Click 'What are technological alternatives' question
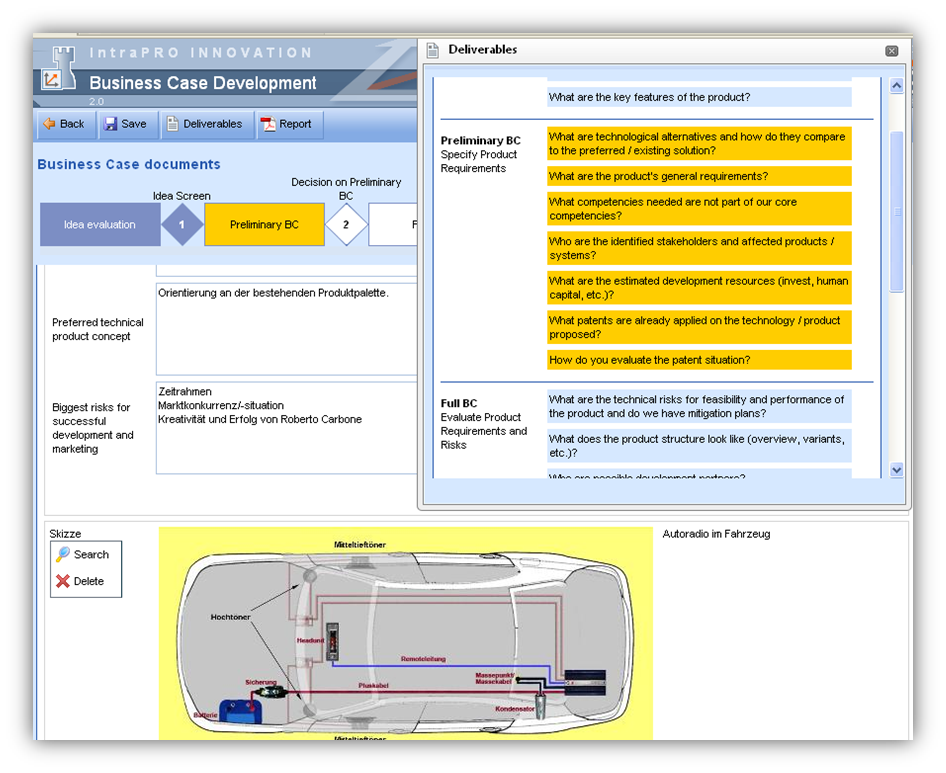 [699, 144]
